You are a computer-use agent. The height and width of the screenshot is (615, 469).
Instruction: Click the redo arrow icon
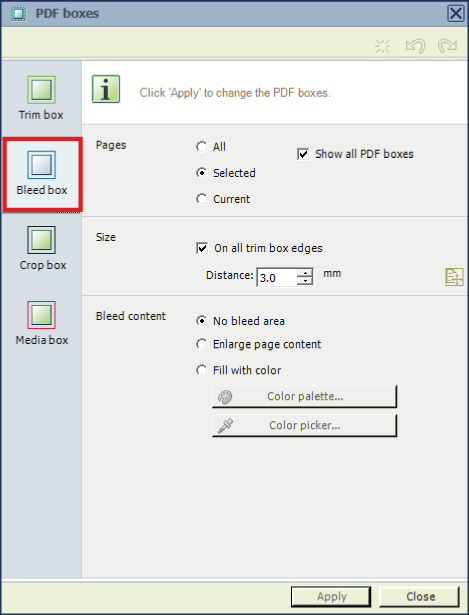point(447,46)
